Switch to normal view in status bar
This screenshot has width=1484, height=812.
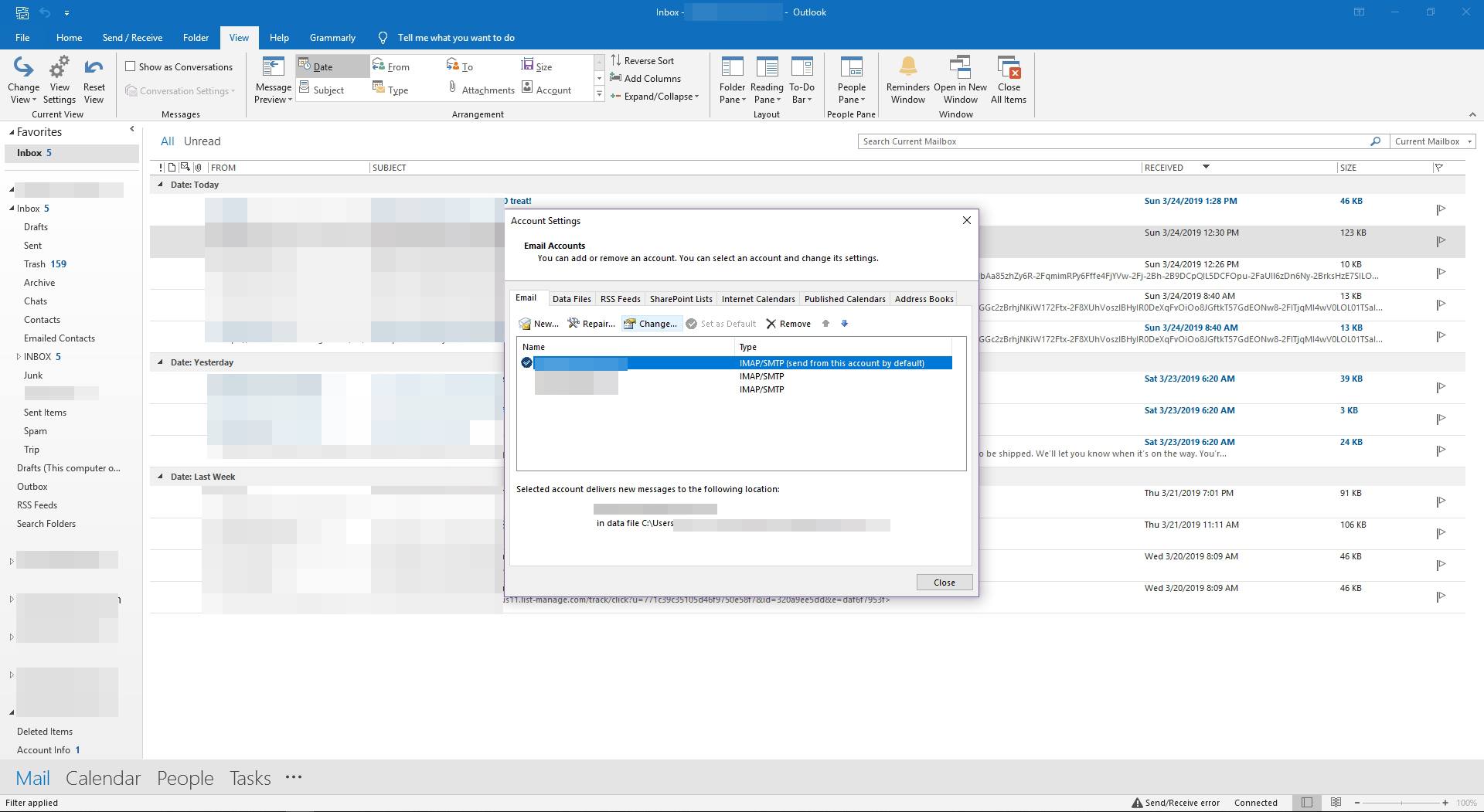click(x=1307, y=803)
